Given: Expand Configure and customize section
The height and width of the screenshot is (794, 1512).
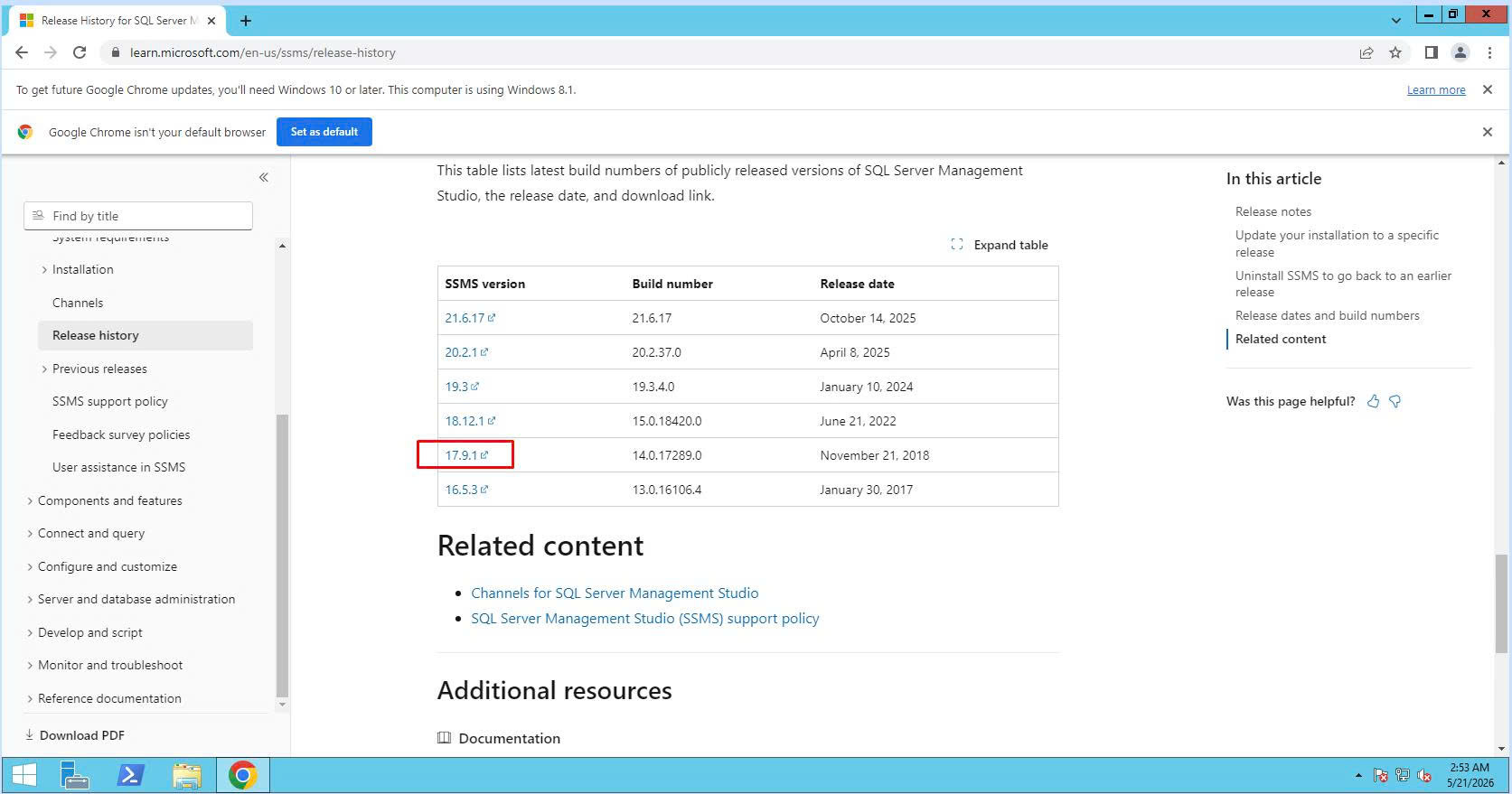Looking at the screenshot, I should pos(30,566).
